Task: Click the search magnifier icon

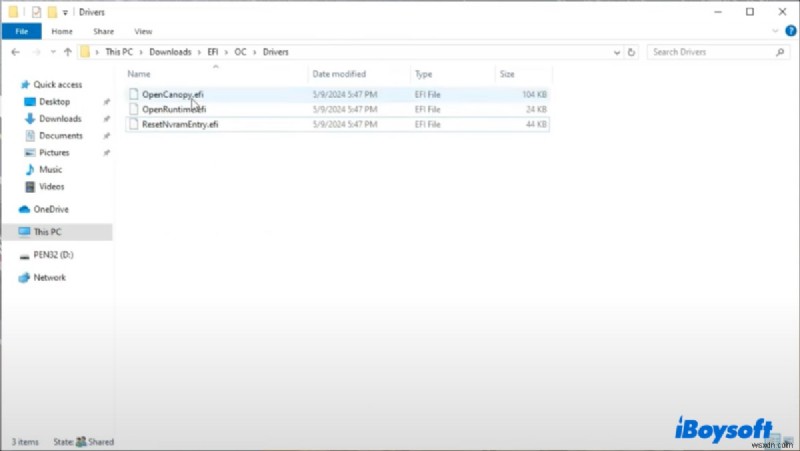Action: click(780, 52)
